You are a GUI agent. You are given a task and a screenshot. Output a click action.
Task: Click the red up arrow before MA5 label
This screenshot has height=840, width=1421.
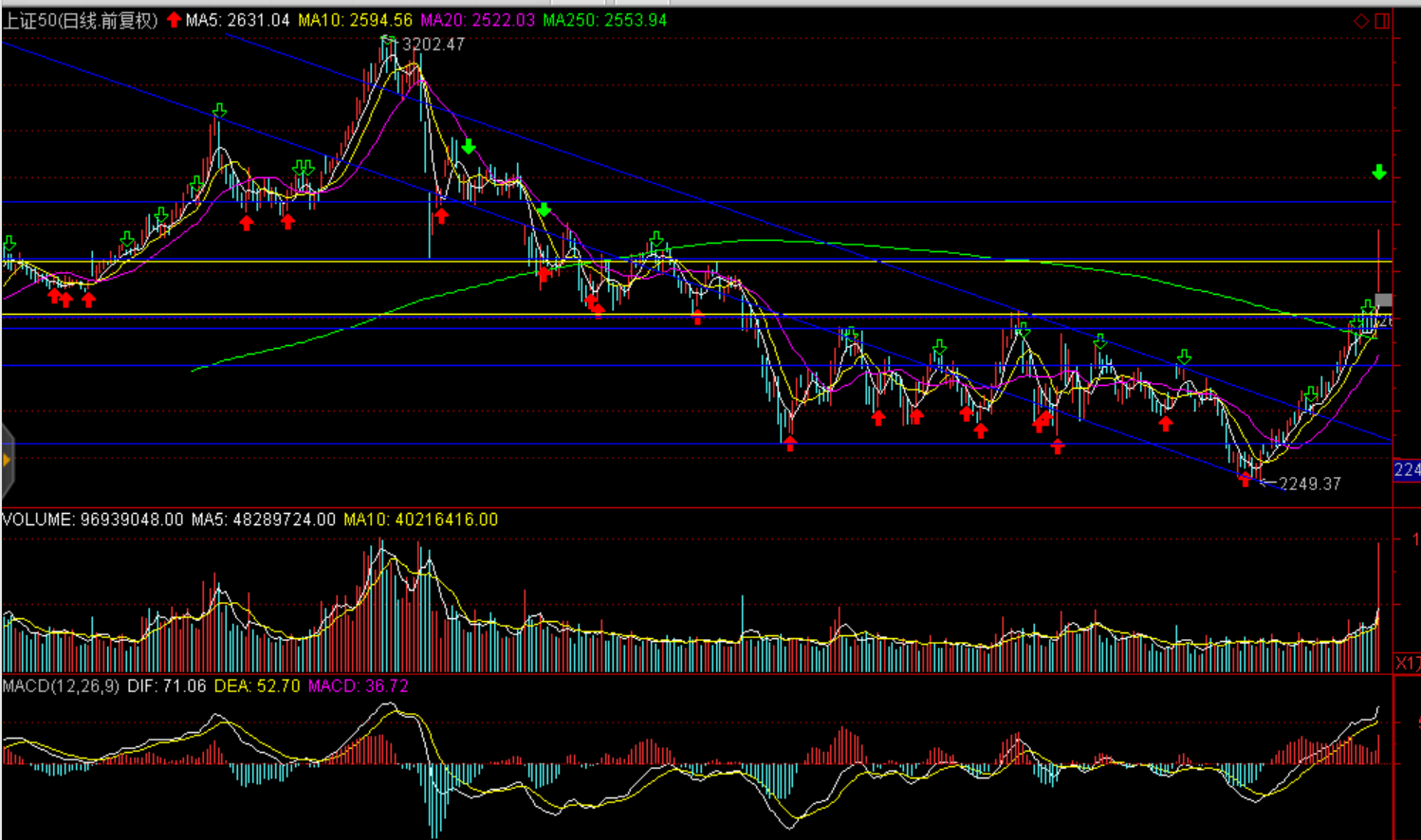click(174, 20)
